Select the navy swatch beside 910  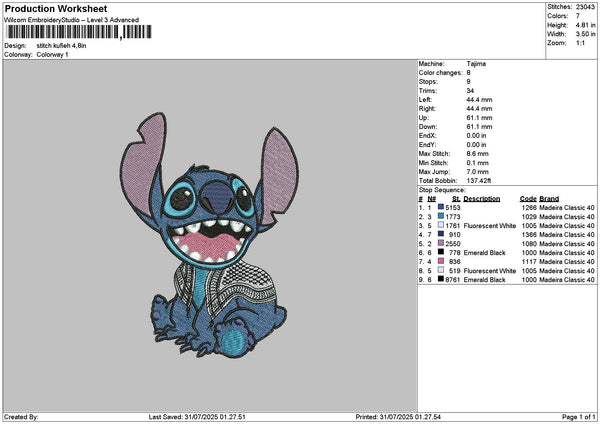(x=441, y=234)
